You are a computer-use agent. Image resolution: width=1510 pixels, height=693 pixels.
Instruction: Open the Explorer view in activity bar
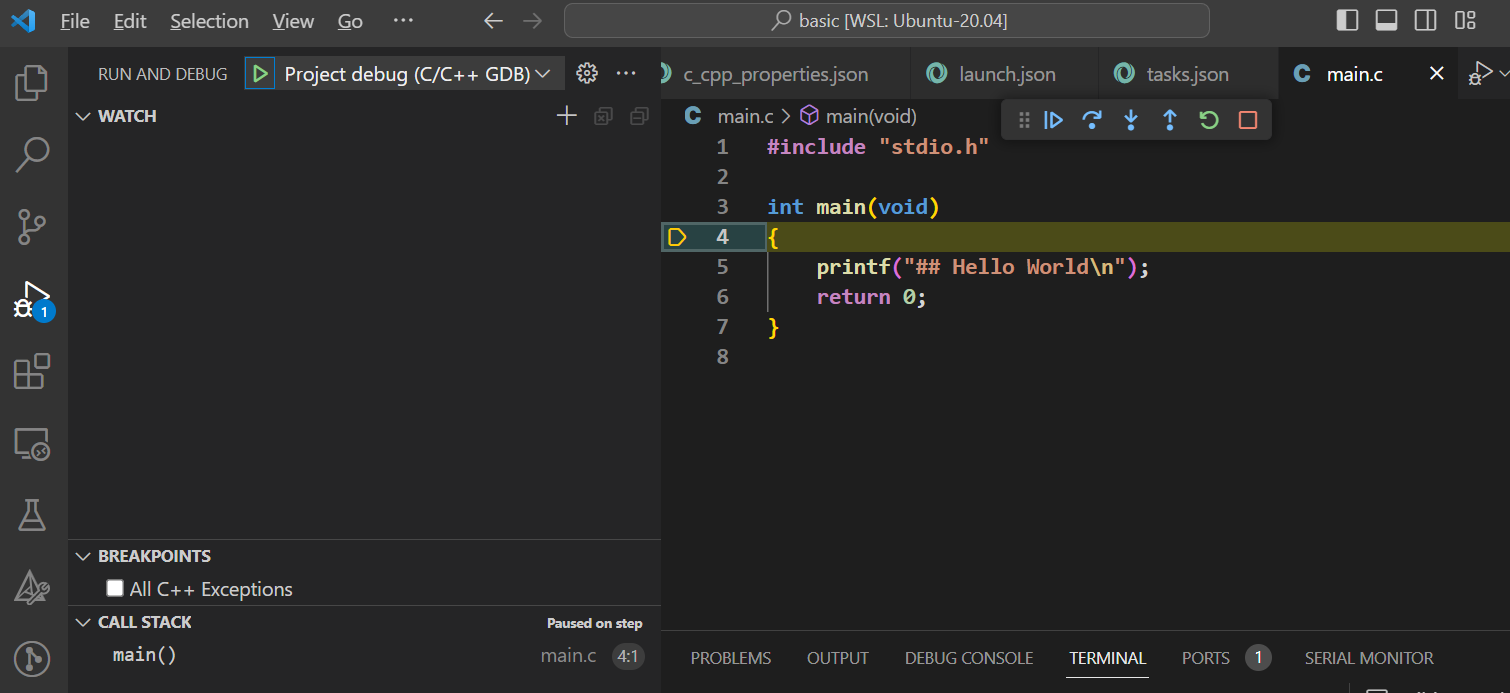(x=33, y=83)
